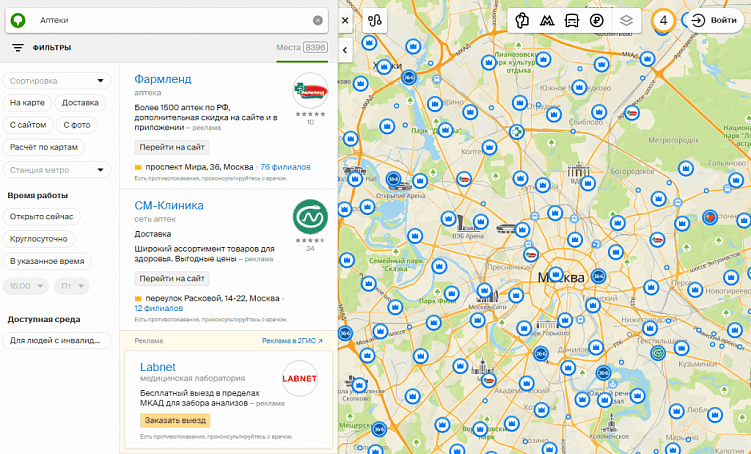Click the crown pin over the Москва label

coord(555,274)
